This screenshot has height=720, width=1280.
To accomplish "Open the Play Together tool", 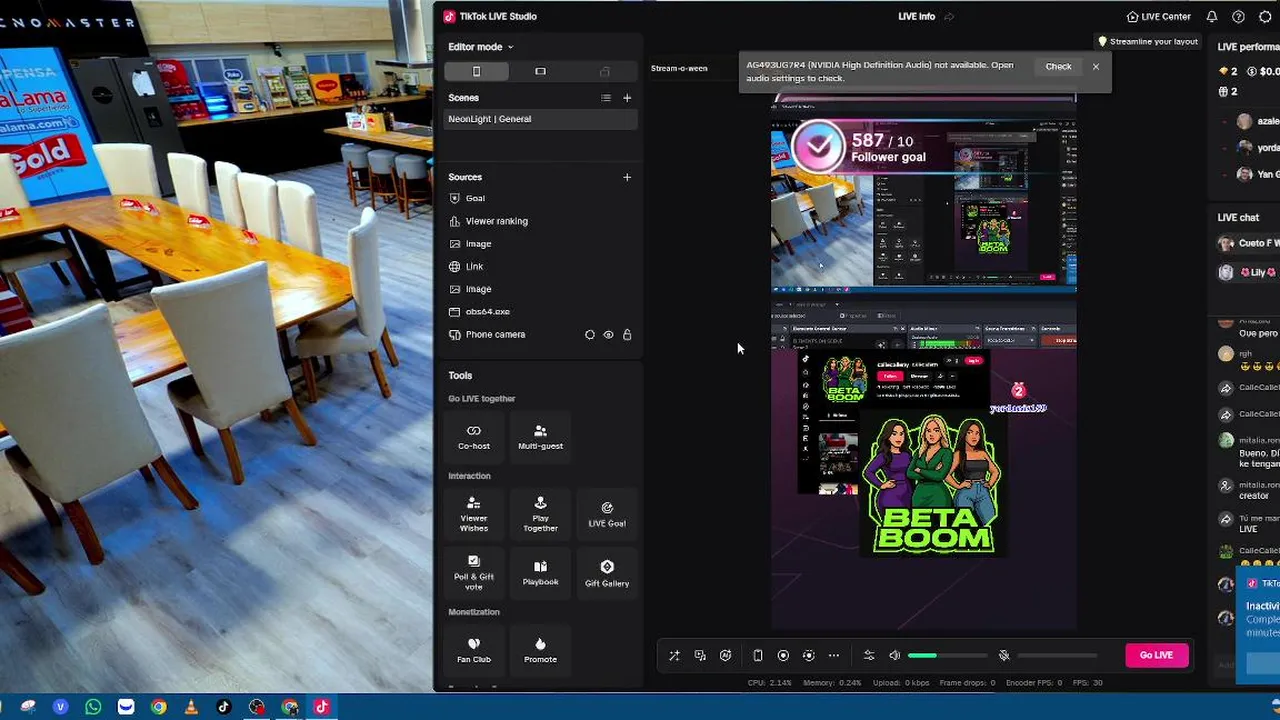I will (x=540, y=514).
